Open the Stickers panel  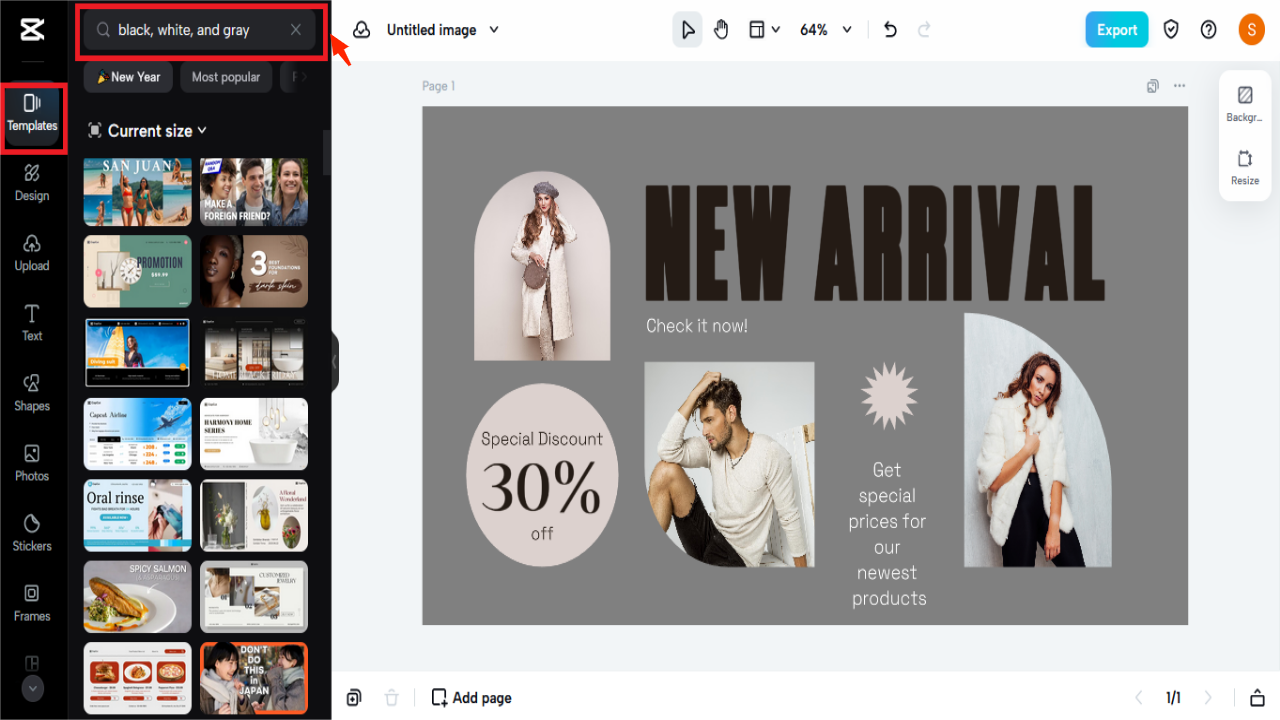click(32, 532)
